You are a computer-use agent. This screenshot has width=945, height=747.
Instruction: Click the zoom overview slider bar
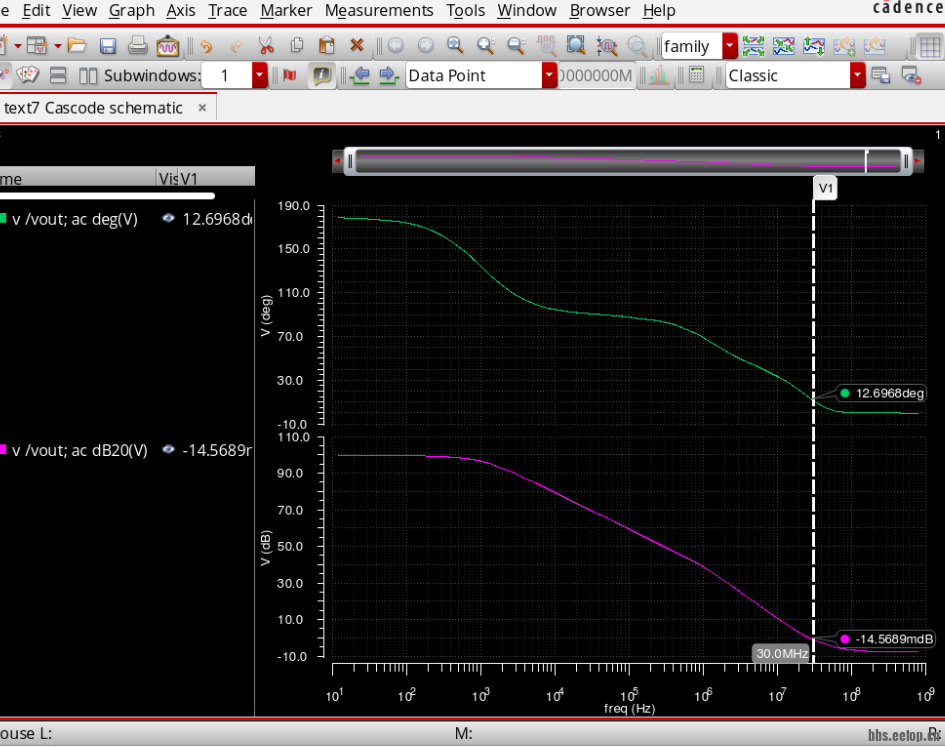click(628, 161)
